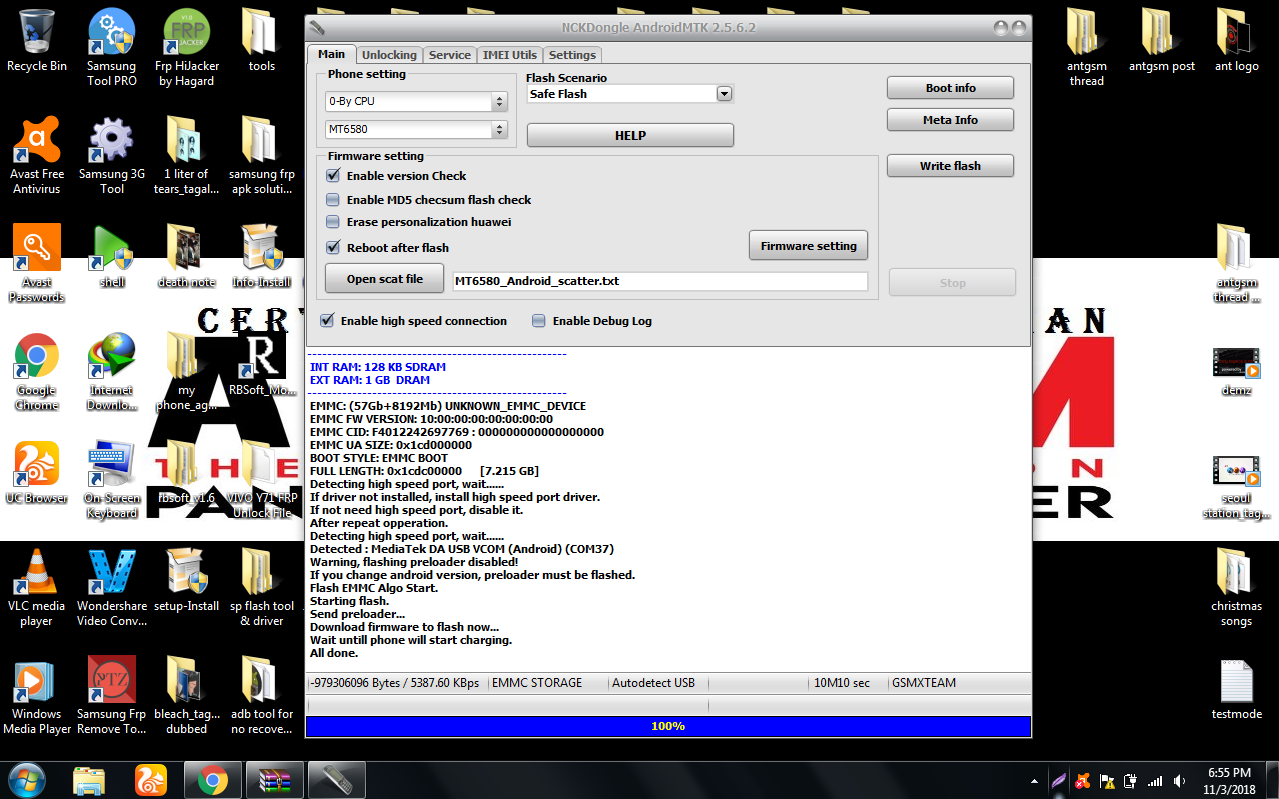Screen dimensions: 1279x799
Task: Open the MT6580 CPU model selector
Action: (416, 129)
